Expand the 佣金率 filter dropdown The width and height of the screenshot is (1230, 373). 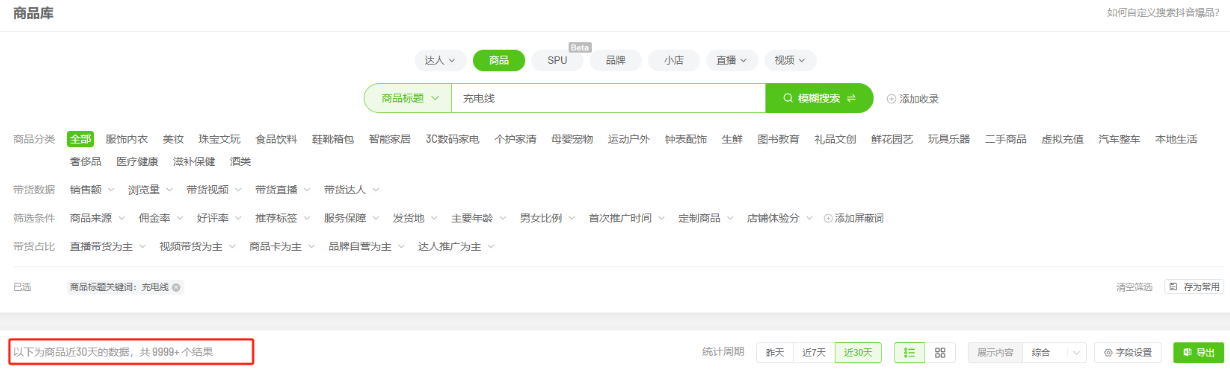pos(160,218)
